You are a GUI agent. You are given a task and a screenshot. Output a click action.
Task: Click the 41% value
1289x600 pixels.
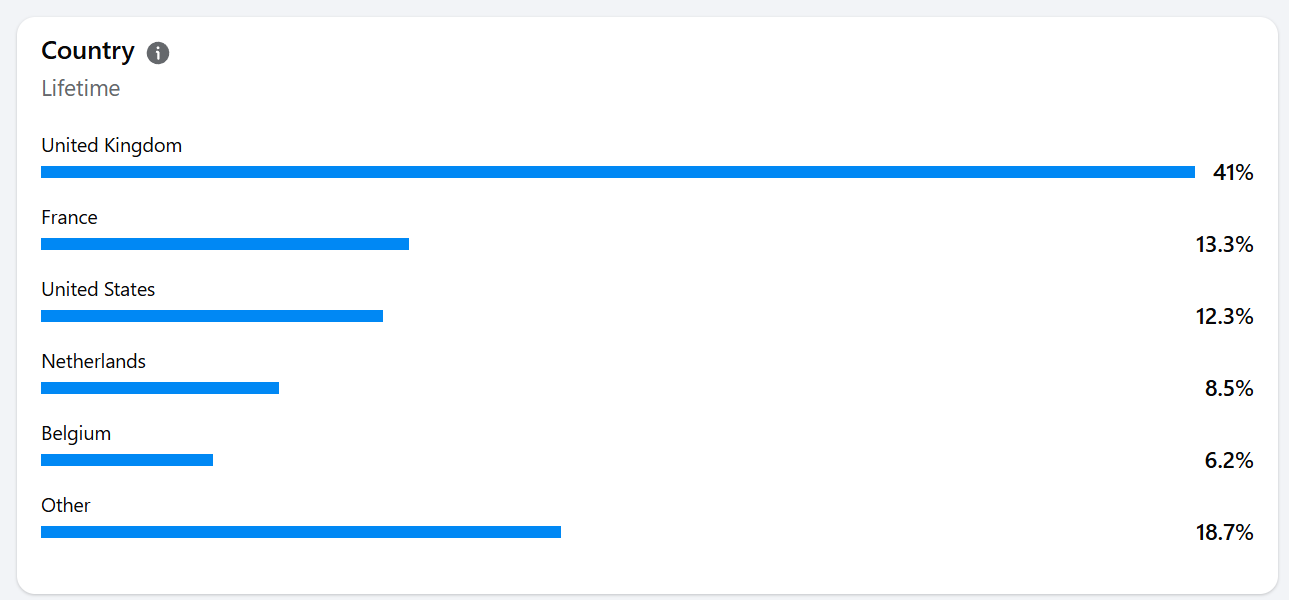[x=1233, y=172]
